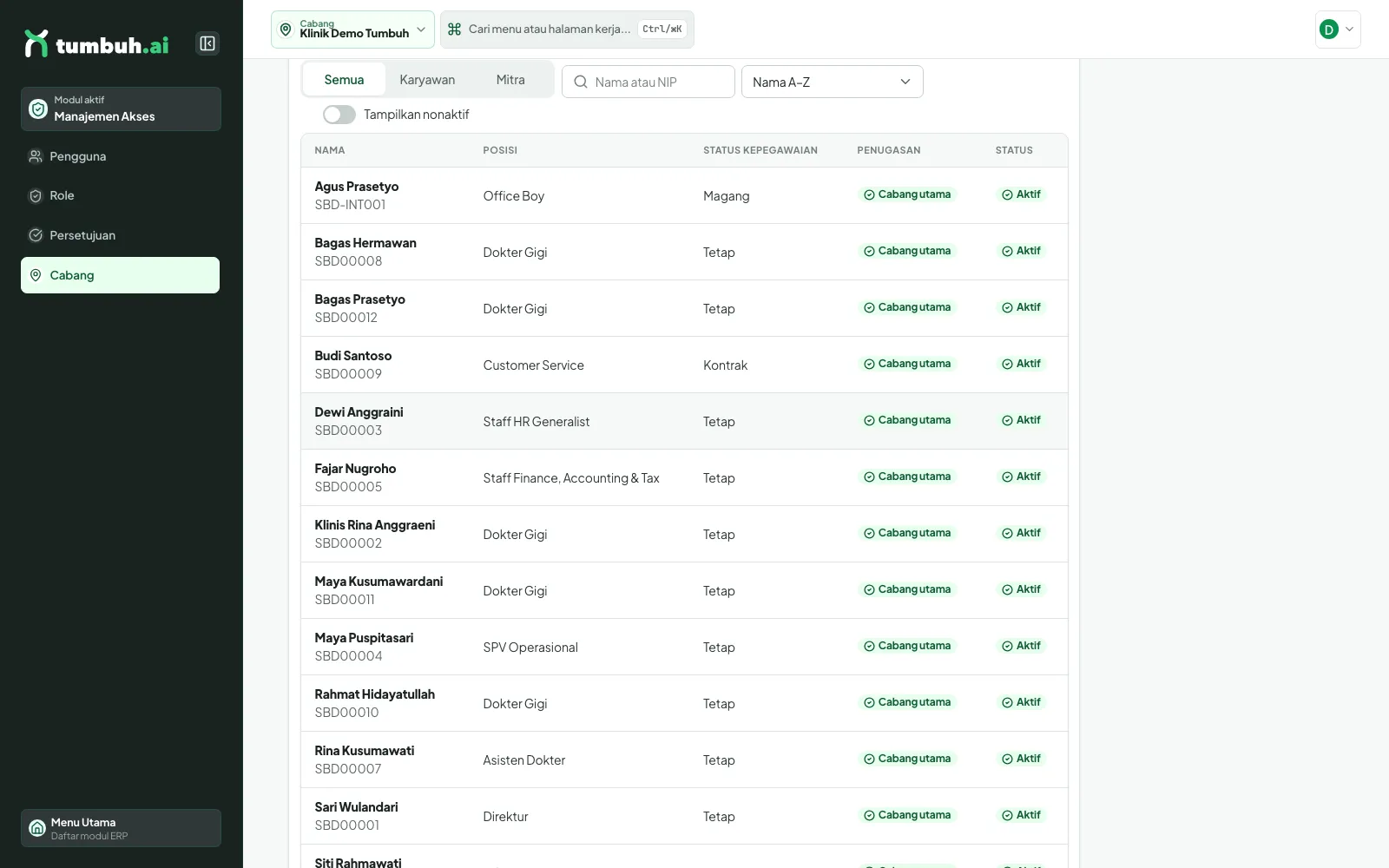The width and height of the screenshot is (1389, 868).
Task: Select the Dewi Anggraini name
Action: [359, 412]
